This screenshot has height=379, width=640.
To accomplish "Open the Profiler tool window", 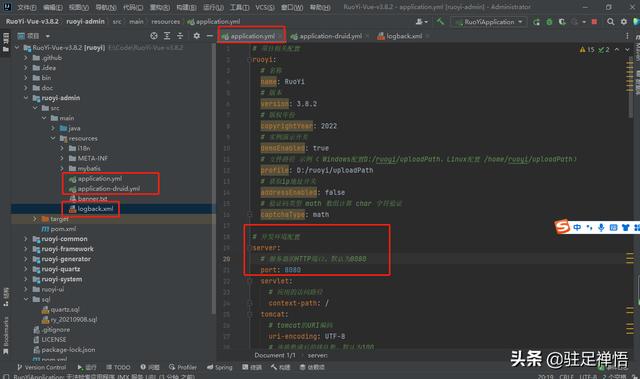I will 182,367.
